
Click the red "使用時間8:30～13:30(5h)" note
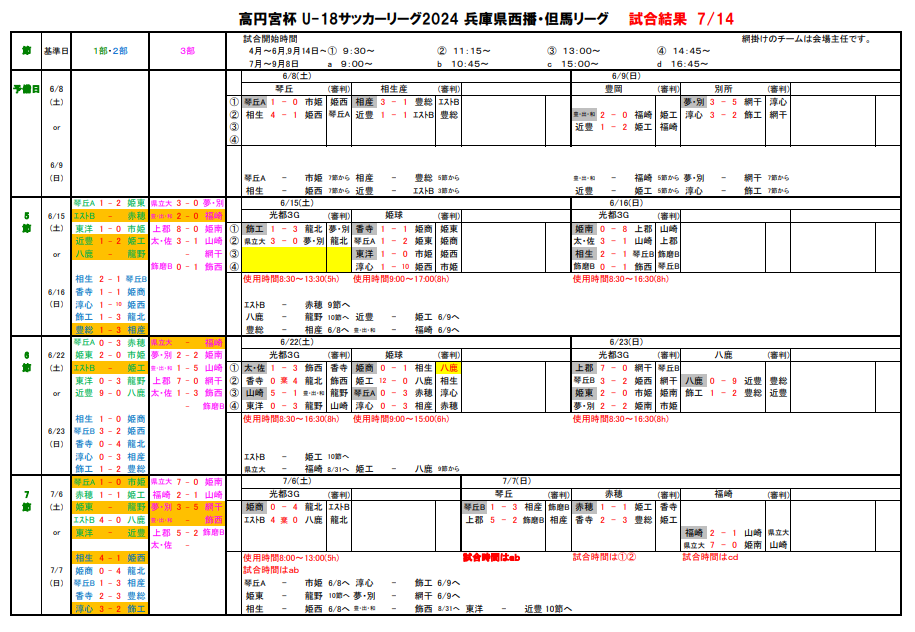tap(291, 279)
